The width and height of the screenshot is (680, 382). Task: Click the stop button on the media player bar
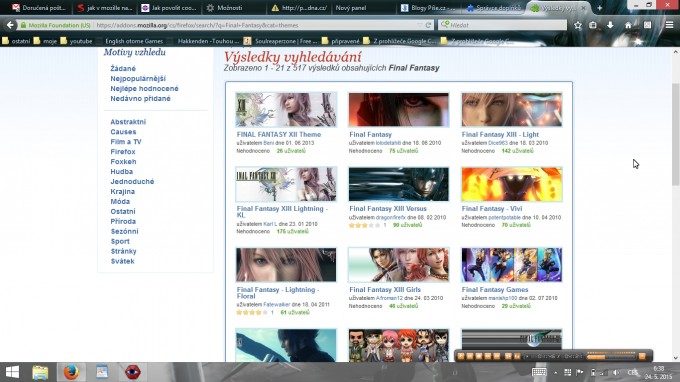click(x=479, y=356)
